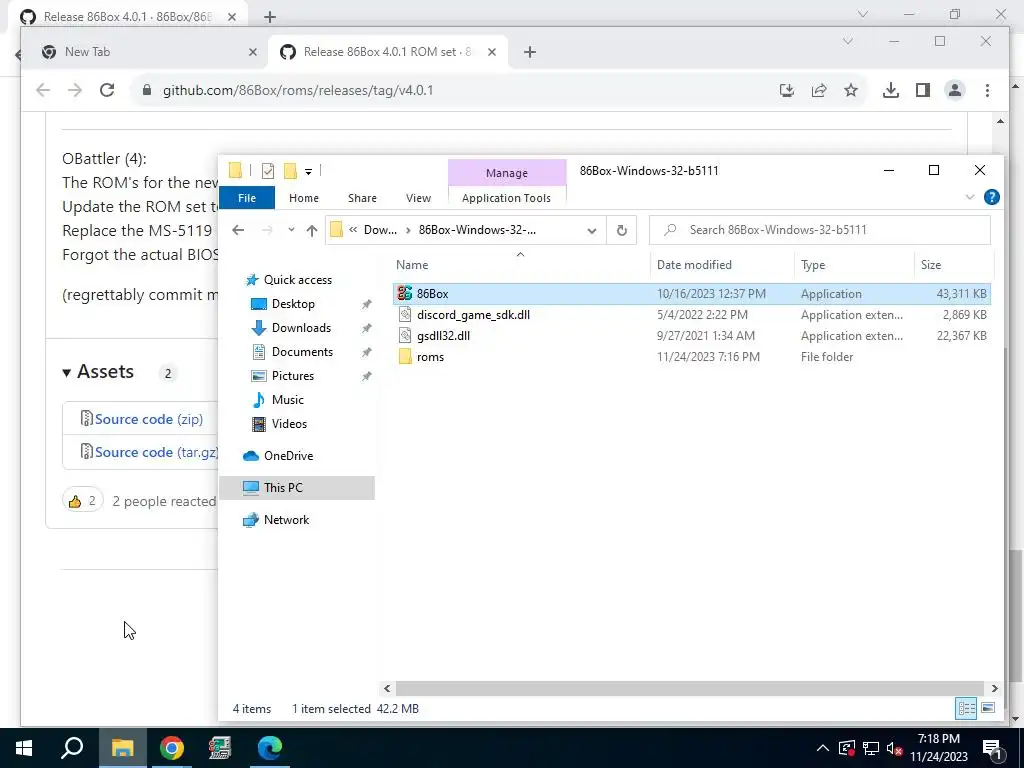Image resolution: width=1024 pixels, height=768 pixels.
Task: Open Chrome profile icon
Action: tap(955, 90)
